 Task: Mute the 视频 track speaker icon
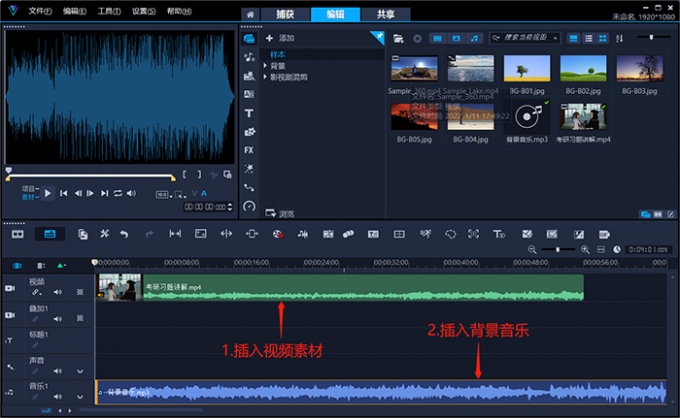tap(57, 292)
